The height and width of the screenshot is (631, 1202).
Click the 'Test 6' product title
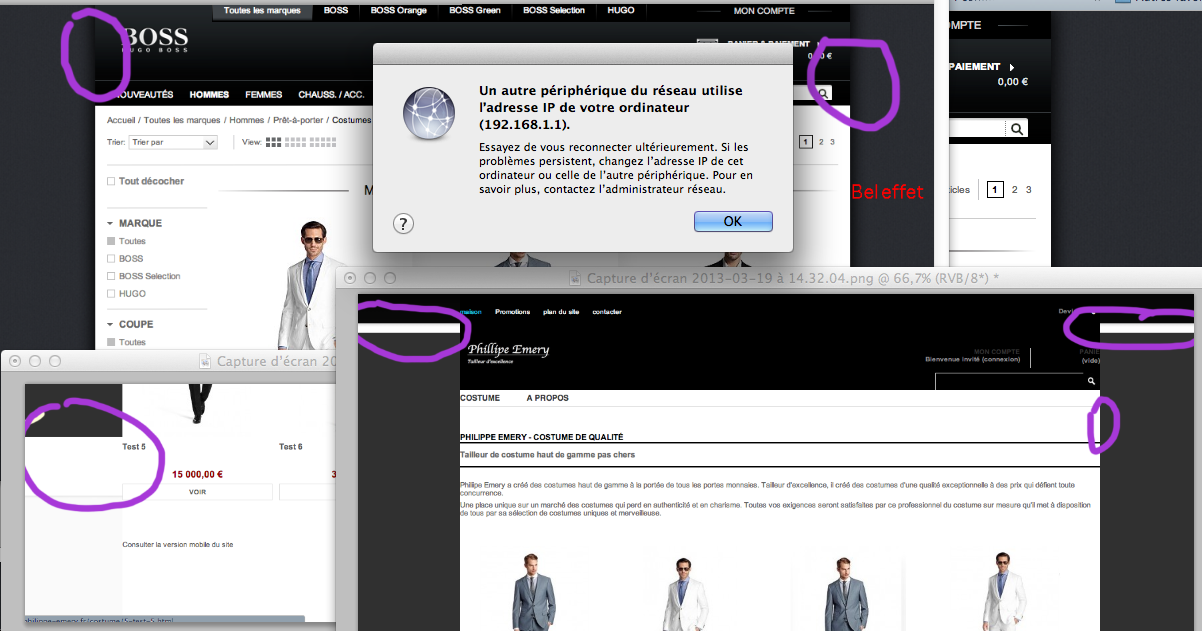[x=290, y=447]
